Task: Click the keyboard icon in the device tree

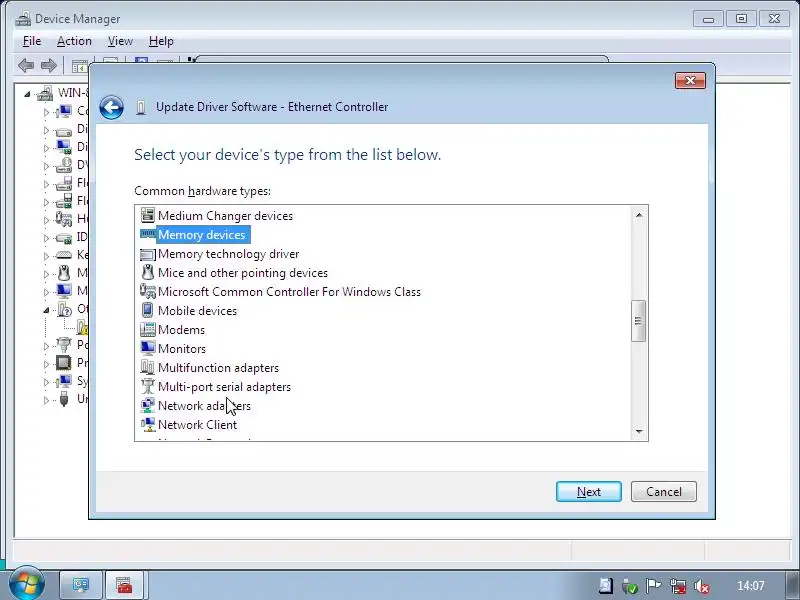Action: pyautogui.click(x=64, y=255)
